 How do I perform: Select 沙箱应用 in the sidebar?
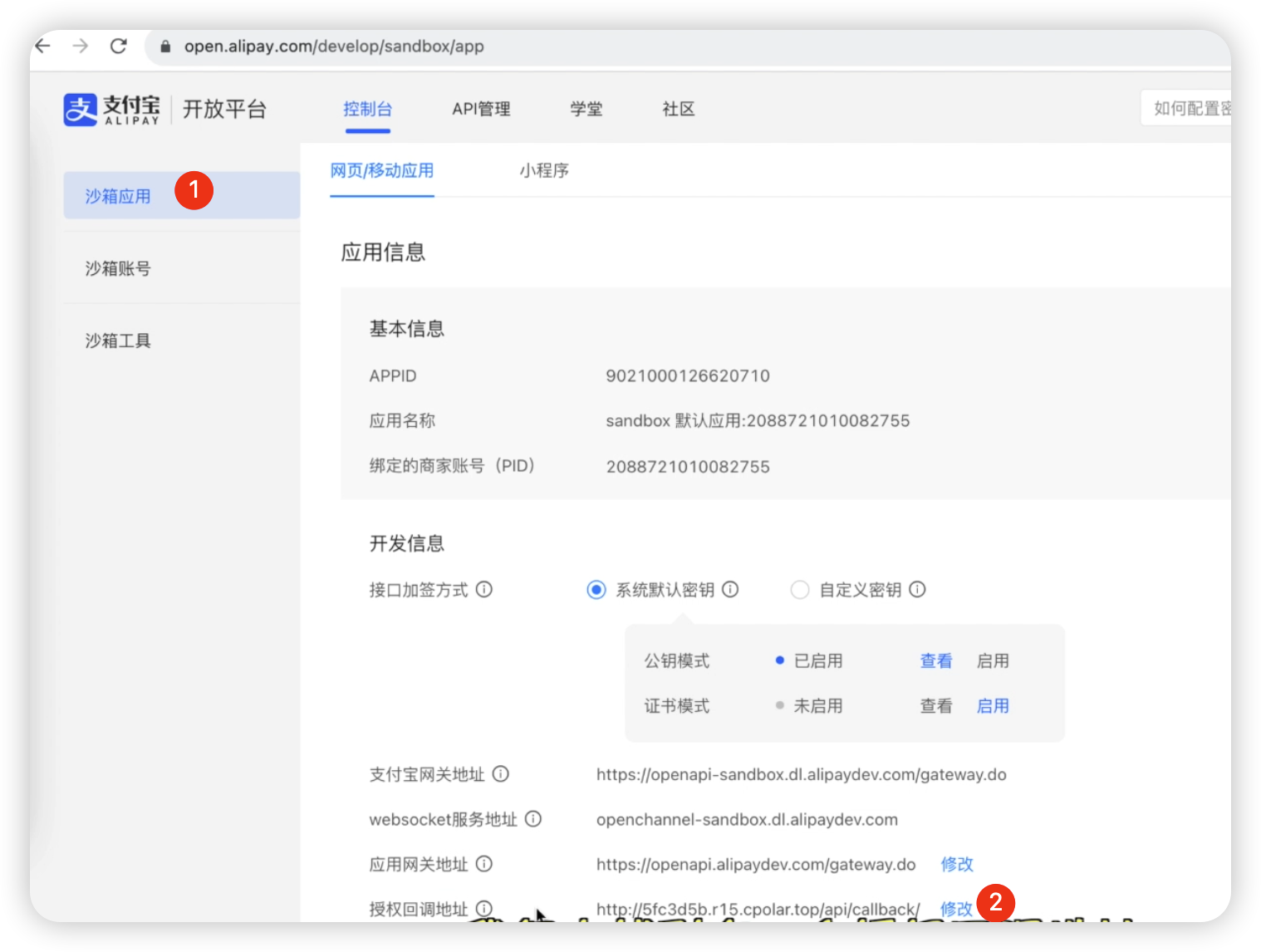click(x=181, y=195)
